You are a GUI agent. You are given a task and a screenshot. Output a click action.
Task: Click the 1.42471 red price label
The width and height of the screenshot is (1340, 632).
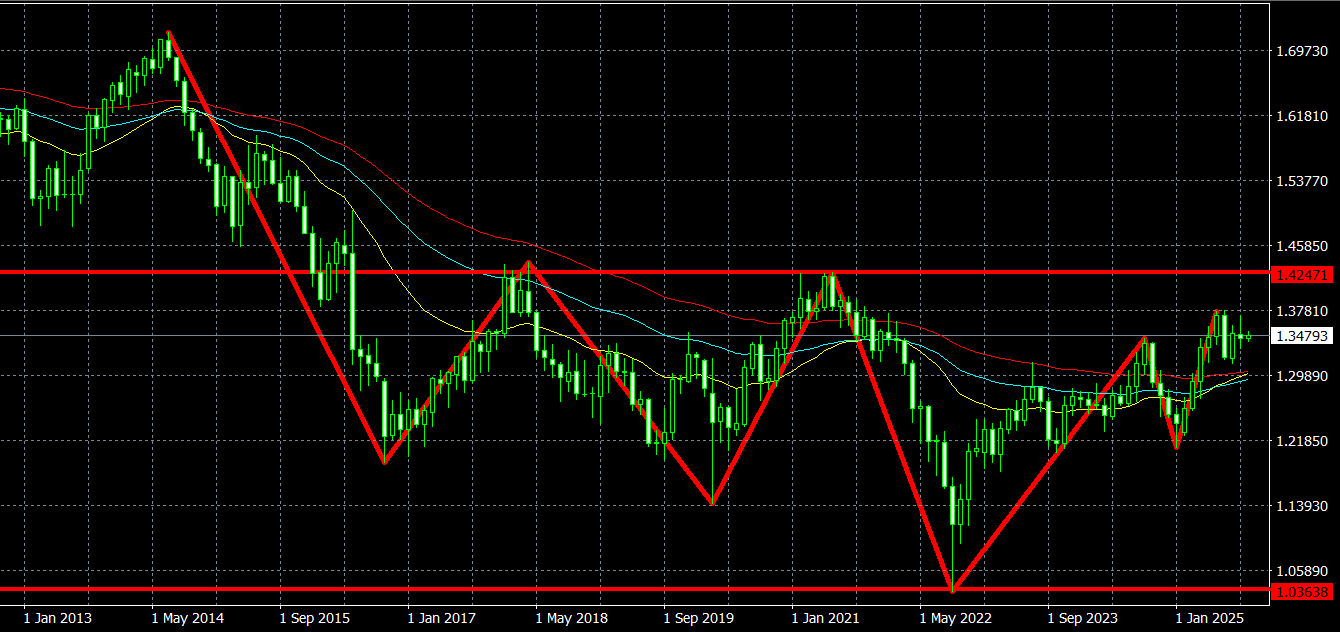point(1301,273)
